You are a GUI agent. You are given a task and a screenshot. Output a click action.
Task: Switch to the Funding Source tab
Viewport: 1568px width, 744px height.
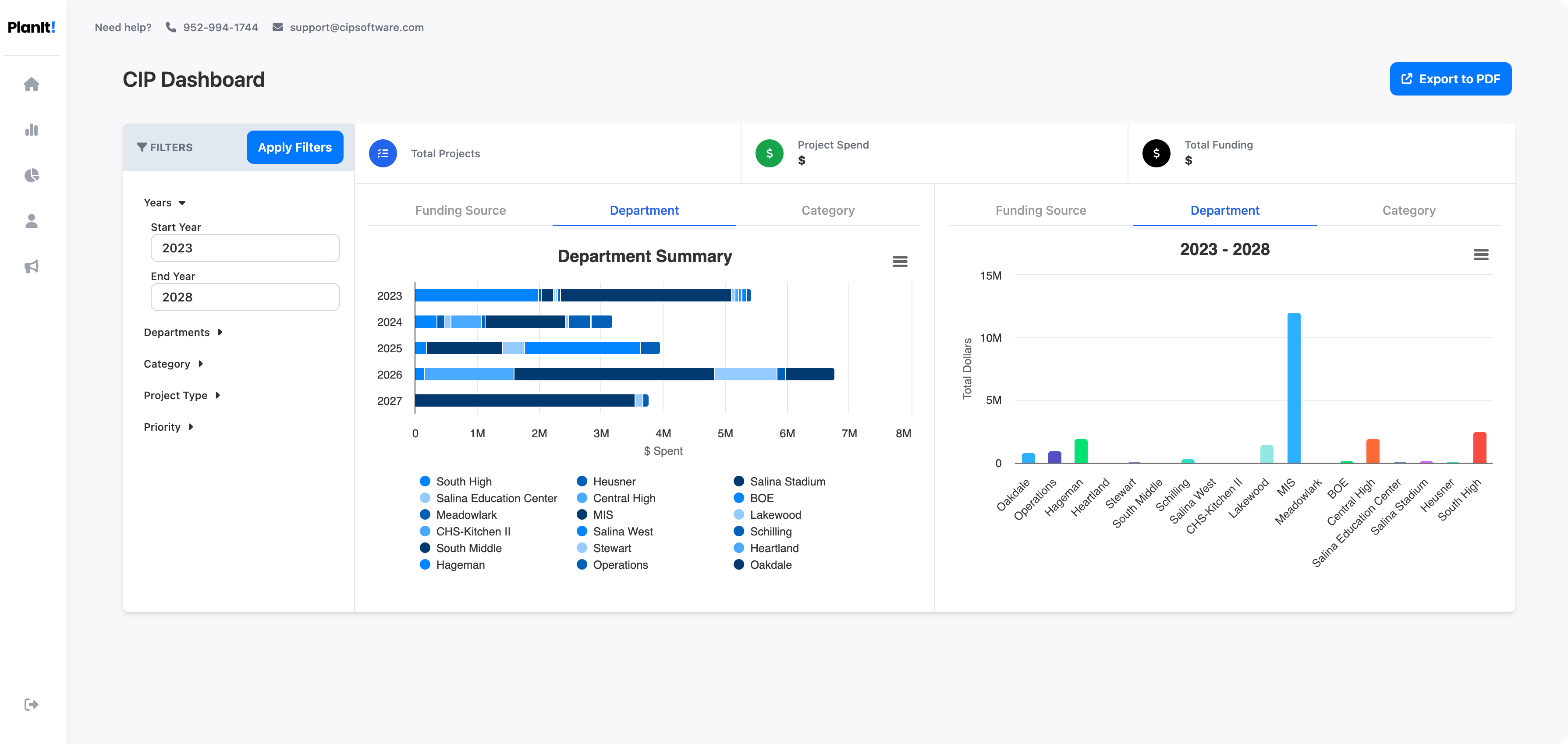point(460,210)
